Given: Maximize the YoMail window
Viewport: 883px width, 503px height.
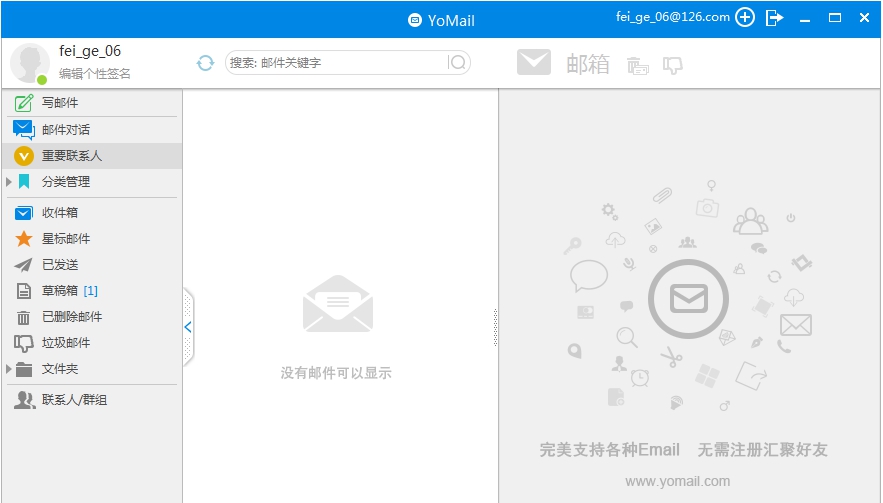Looking at the screenshot, I should coord(835,18).
